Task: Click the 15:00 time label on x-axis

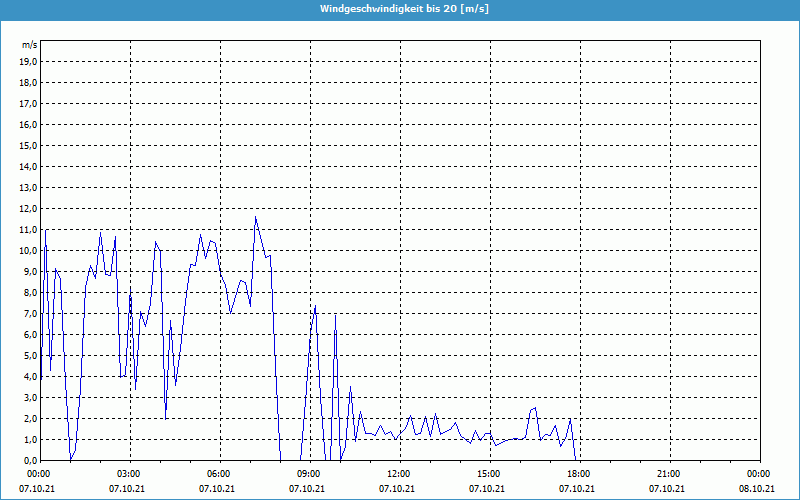Action: click(489, 474)
